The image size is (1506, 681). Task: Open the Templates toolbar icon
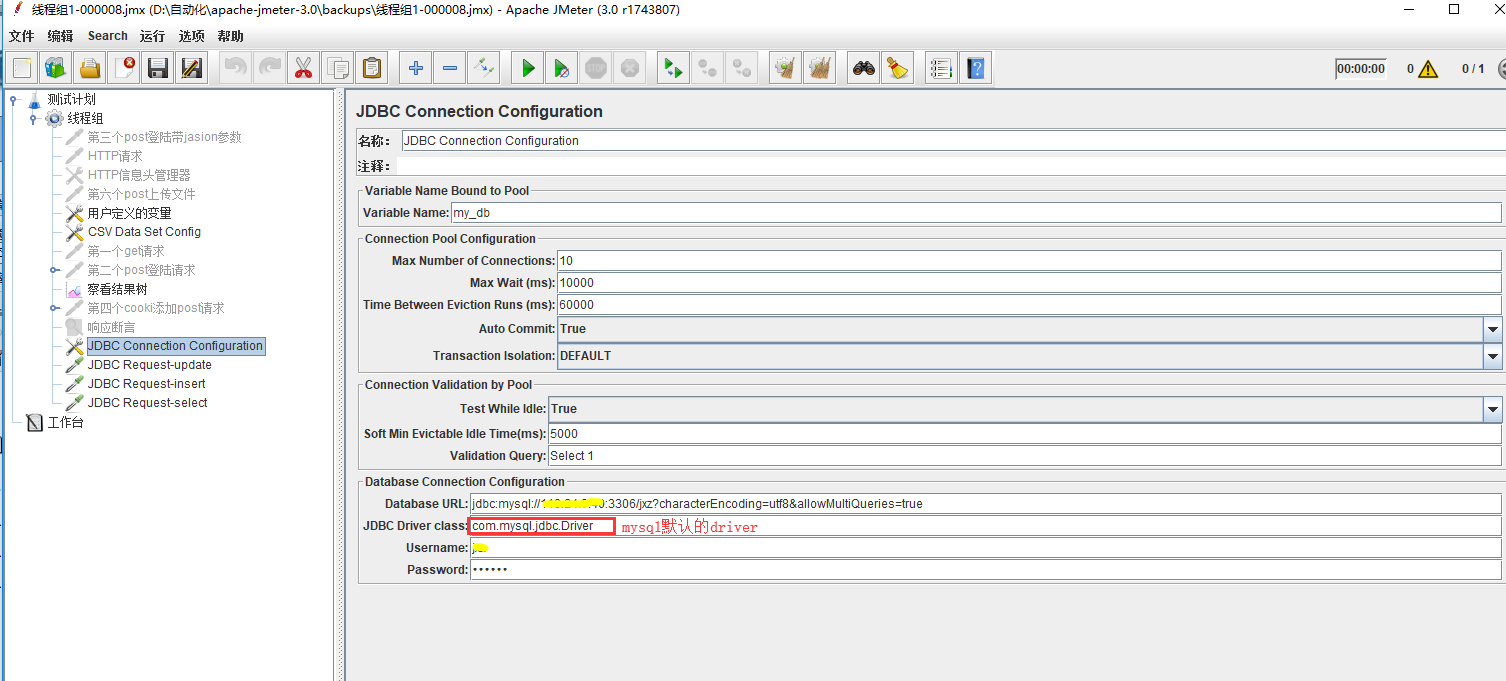[56, 68]
